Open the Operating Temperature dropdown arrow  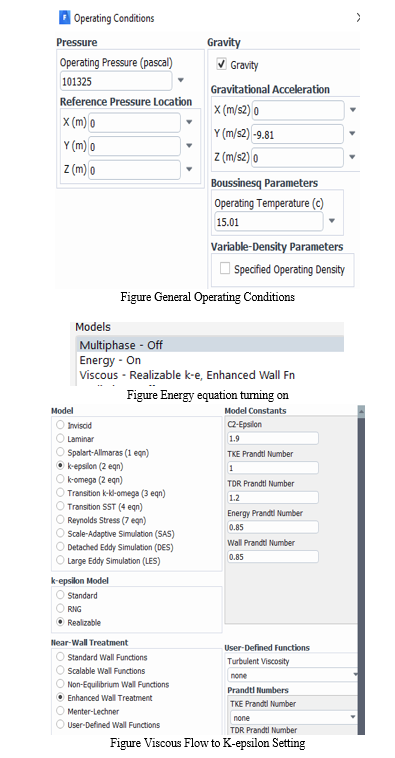(x=332, y=221)
